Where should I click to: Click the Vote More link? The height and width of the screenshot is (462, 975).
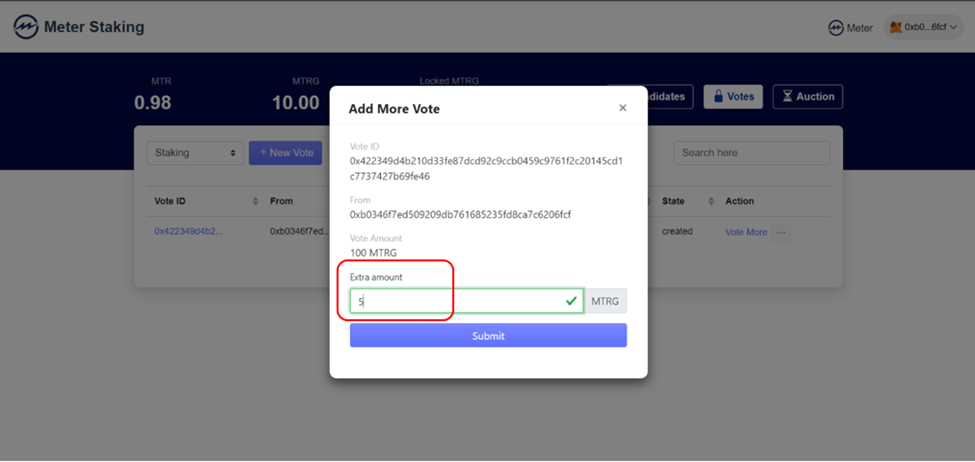click(746, 232)
